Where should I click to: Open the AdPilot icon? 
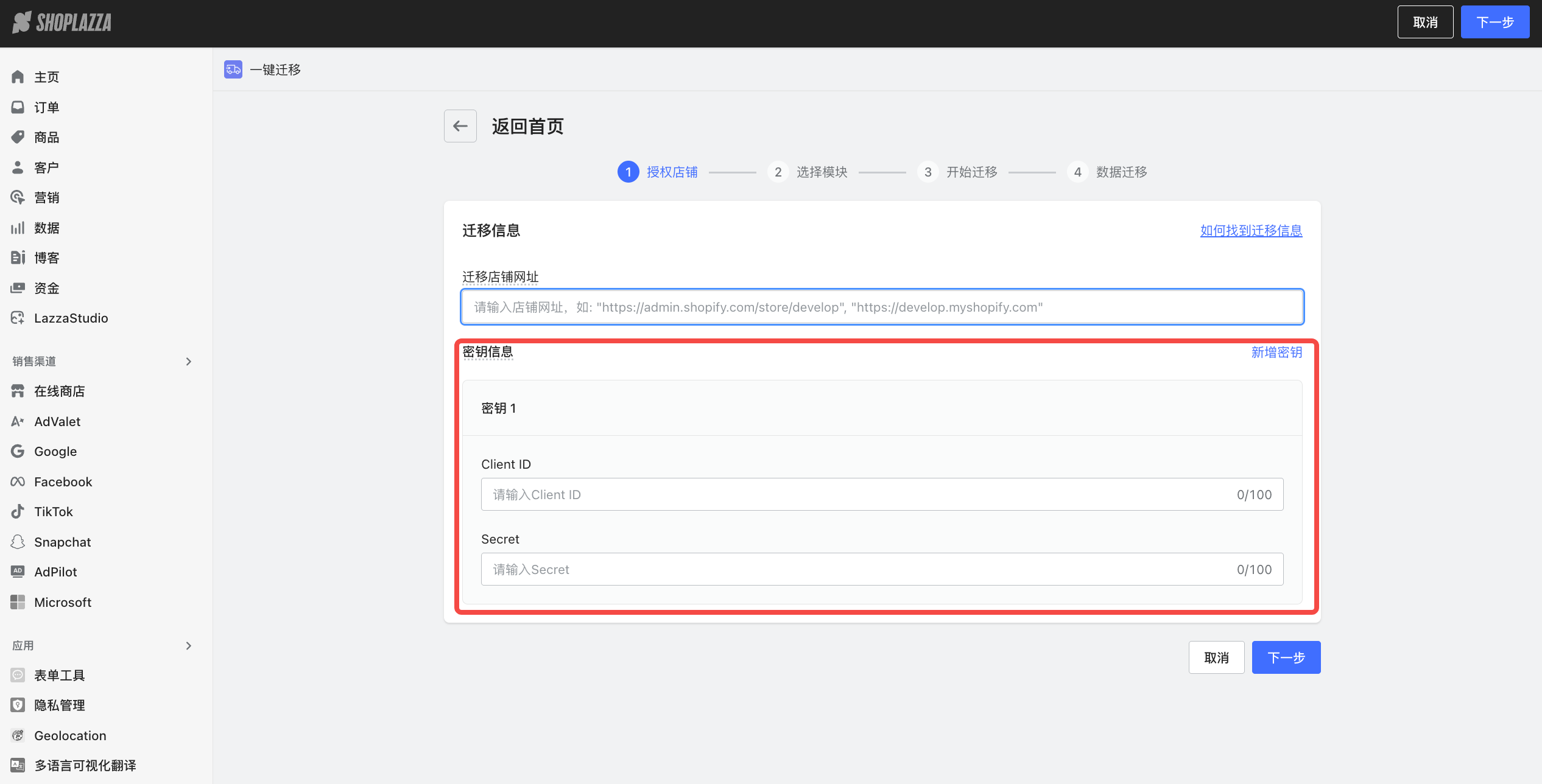[18, 572]
